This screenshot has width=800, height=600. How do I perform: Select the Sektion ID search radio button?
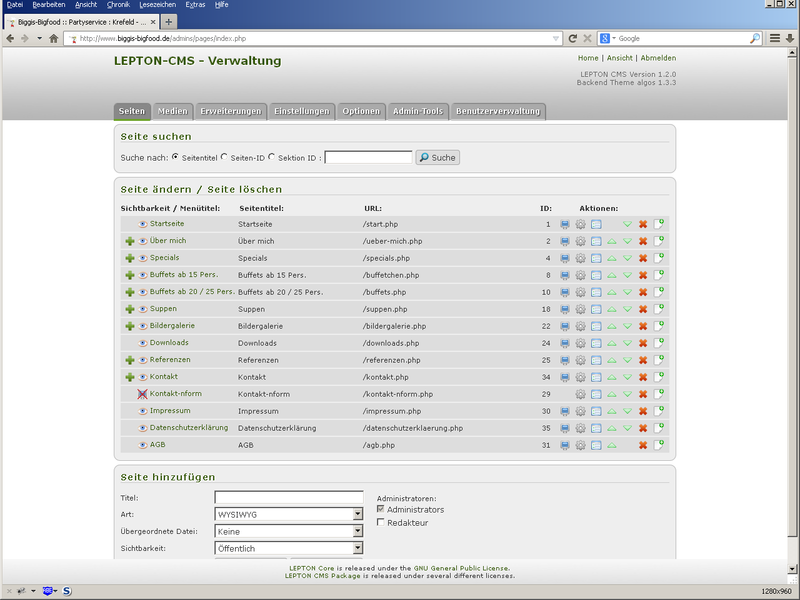[x=271, y=157]
